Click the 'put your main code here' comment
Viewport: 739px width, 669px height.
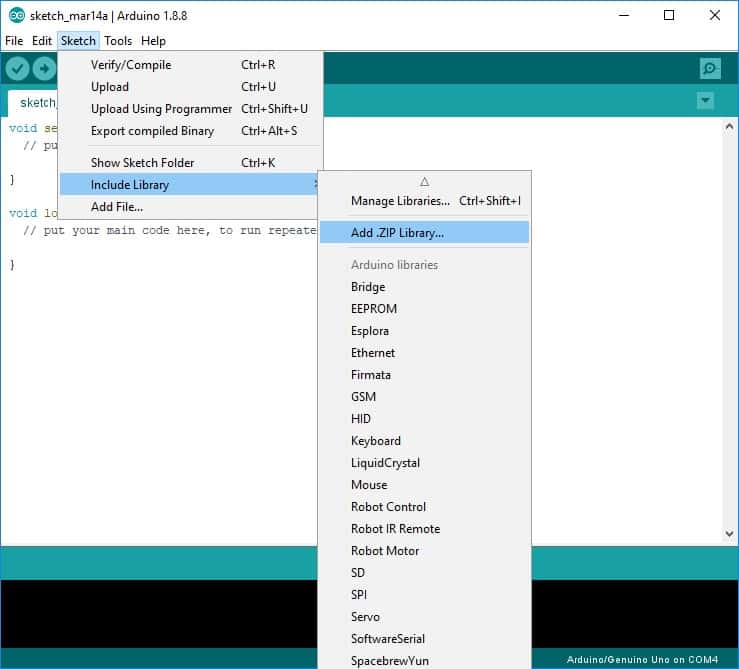(x=170, y=231)
